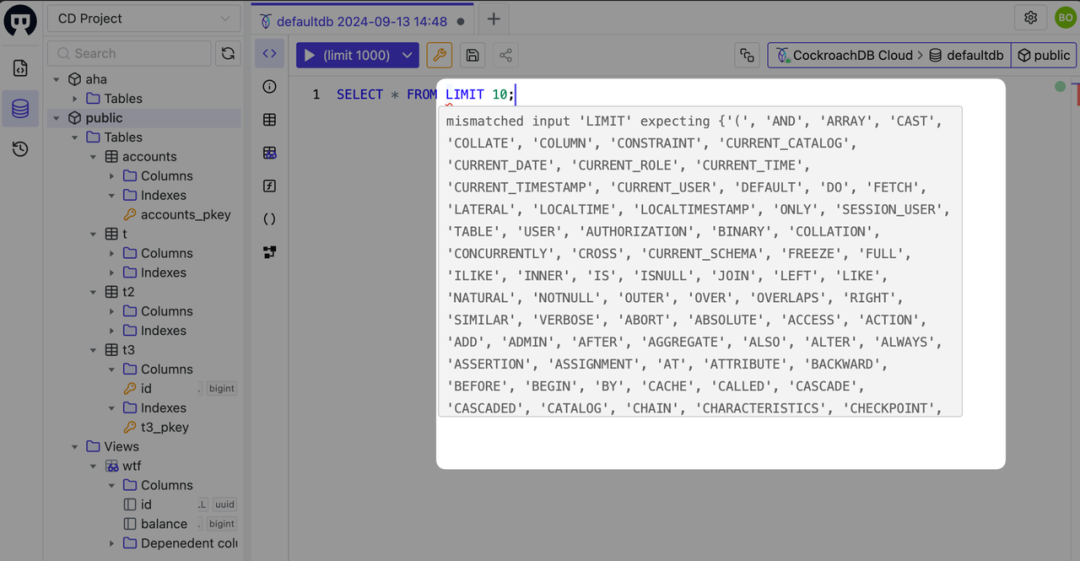This screenshot has height=561, width=1080.
Task: Open the run limit dropdown arrow
Action: (408, 55)
